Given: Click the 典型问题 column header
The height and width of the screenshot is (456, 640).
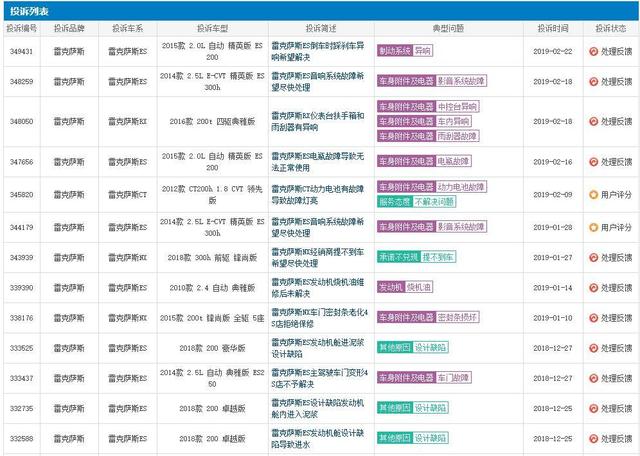Looking at the screenshot, I should tap(448, 28).
